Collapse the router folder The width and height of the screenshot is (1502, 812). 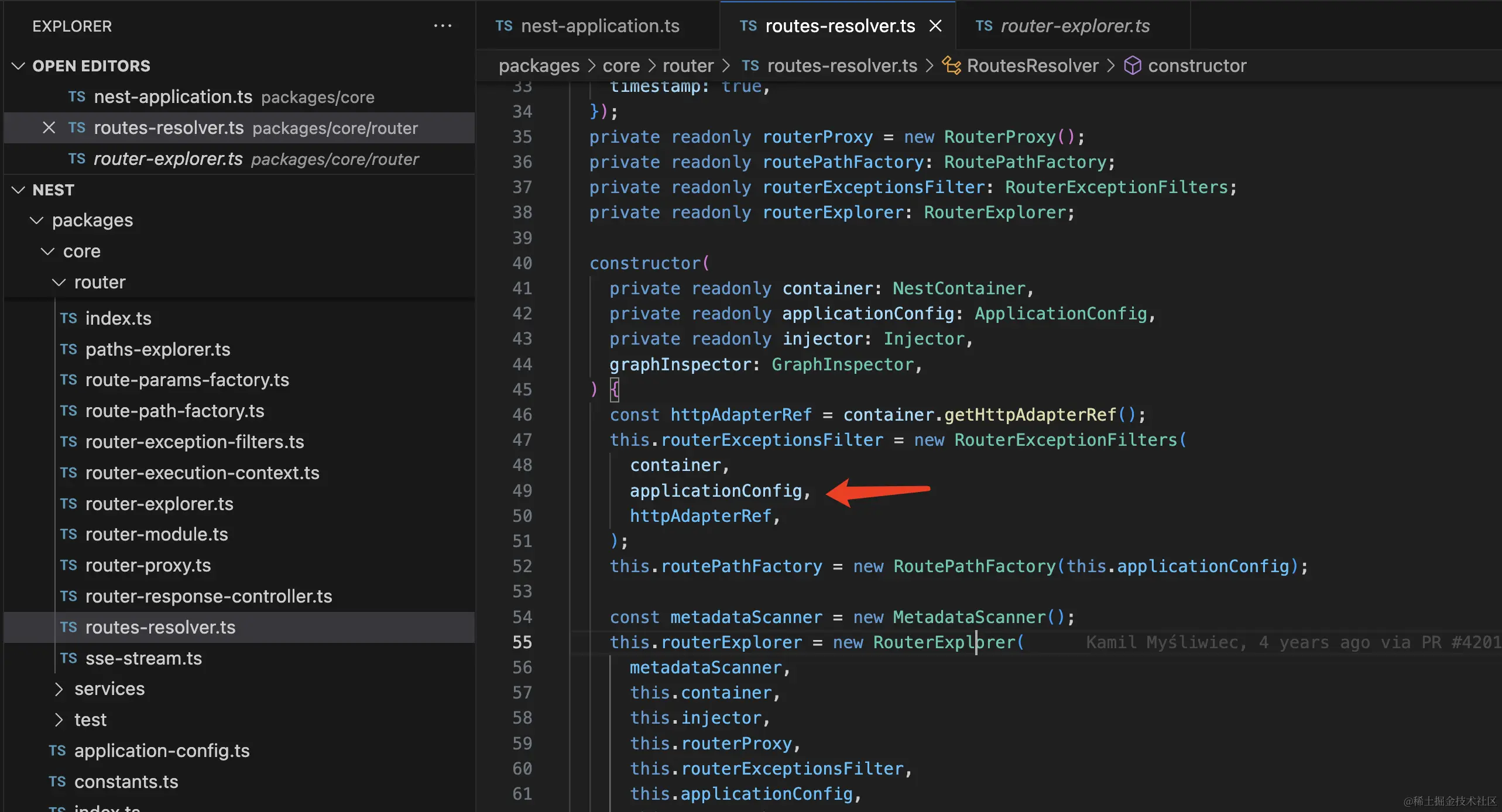click(59, 282)
